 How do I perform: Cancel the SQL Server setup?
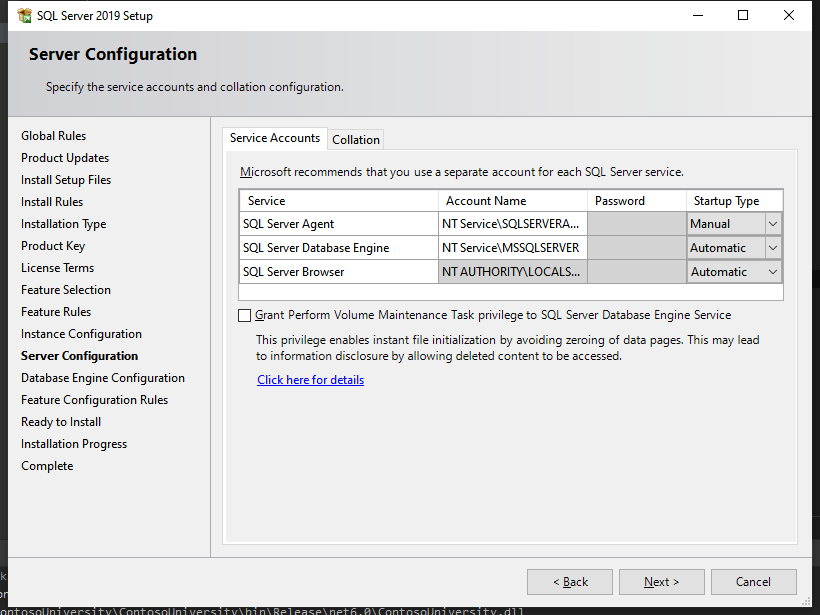click(753, 582)
